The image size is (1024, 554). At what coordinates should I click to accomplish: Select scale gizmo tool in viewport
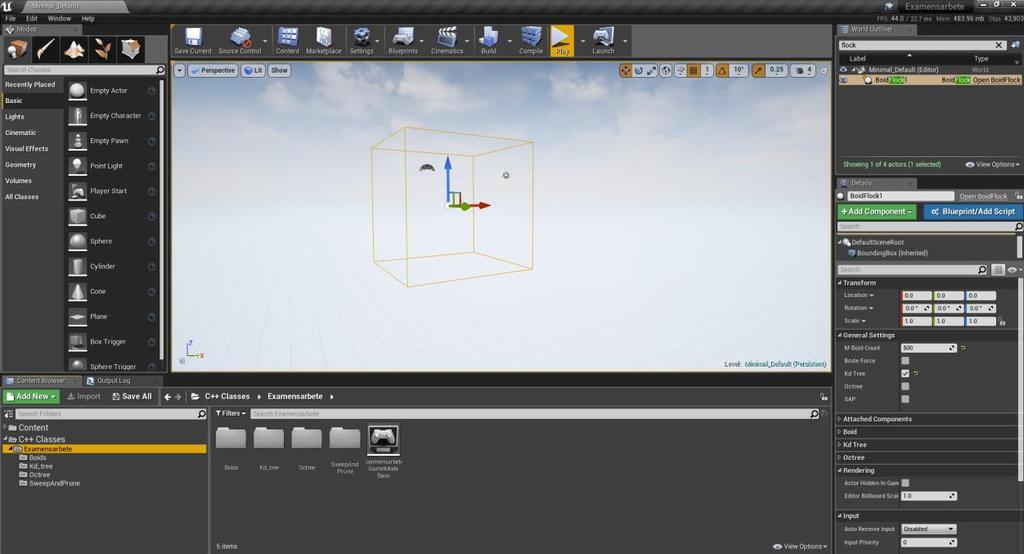click(x=652, y=71)
